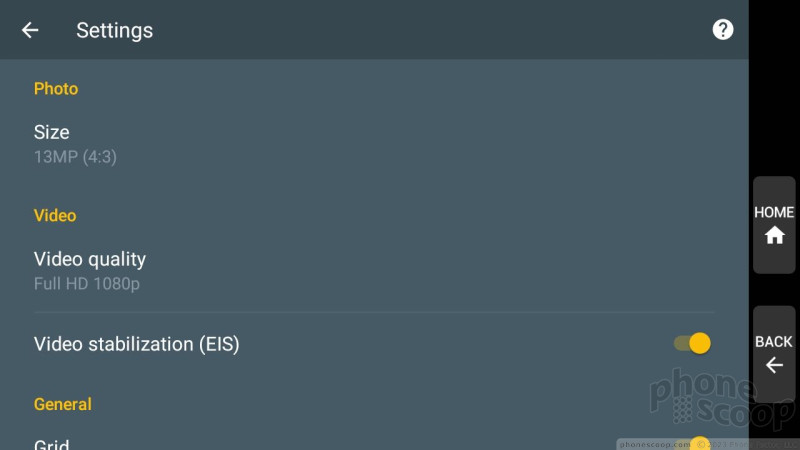Disable Video stabilization (EIS) switch
The height and width of the screenshot is (450, 800).
(692, 343)
